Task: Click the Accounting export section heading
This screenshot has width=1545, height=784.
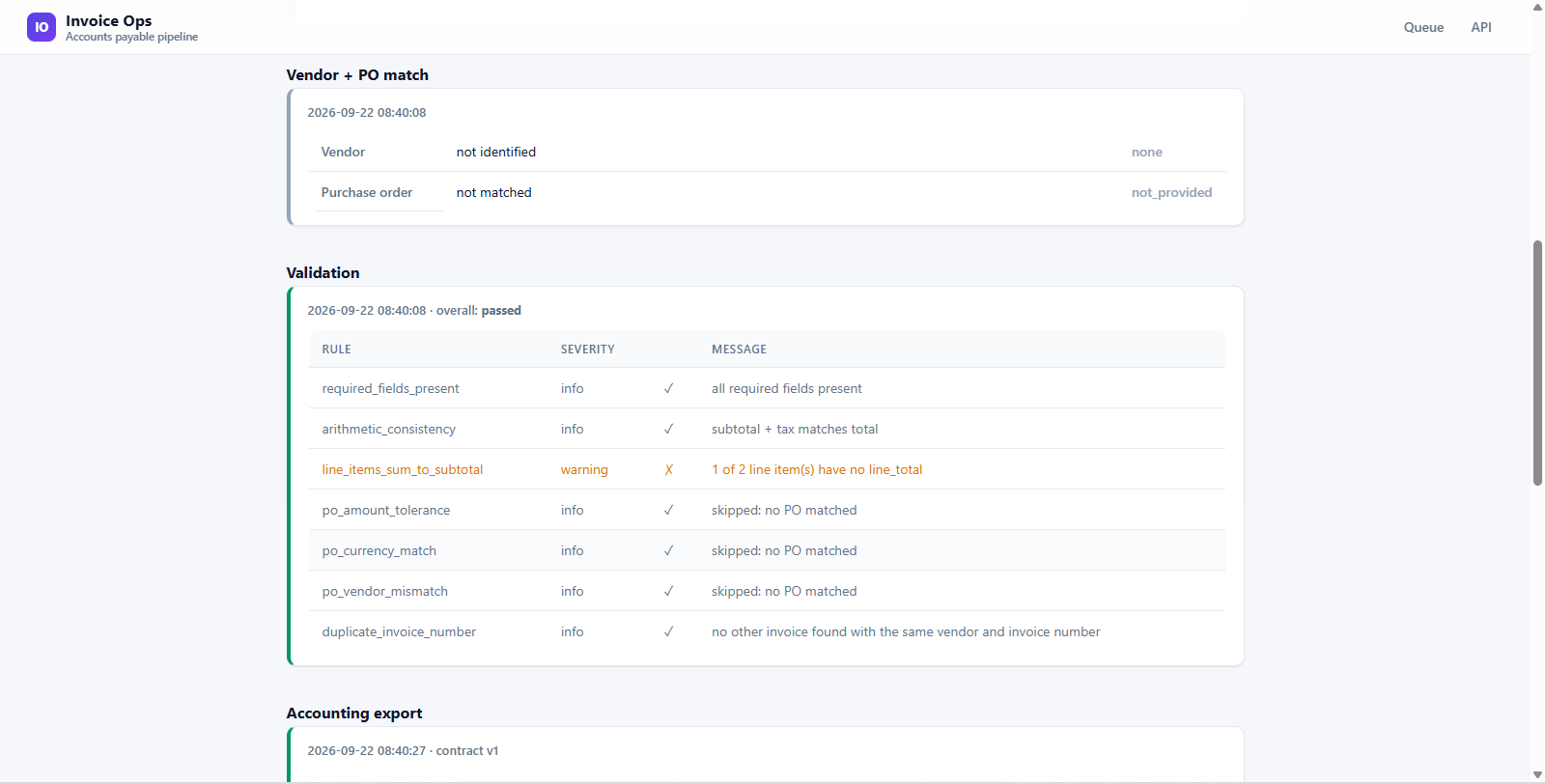Action: 354,713
